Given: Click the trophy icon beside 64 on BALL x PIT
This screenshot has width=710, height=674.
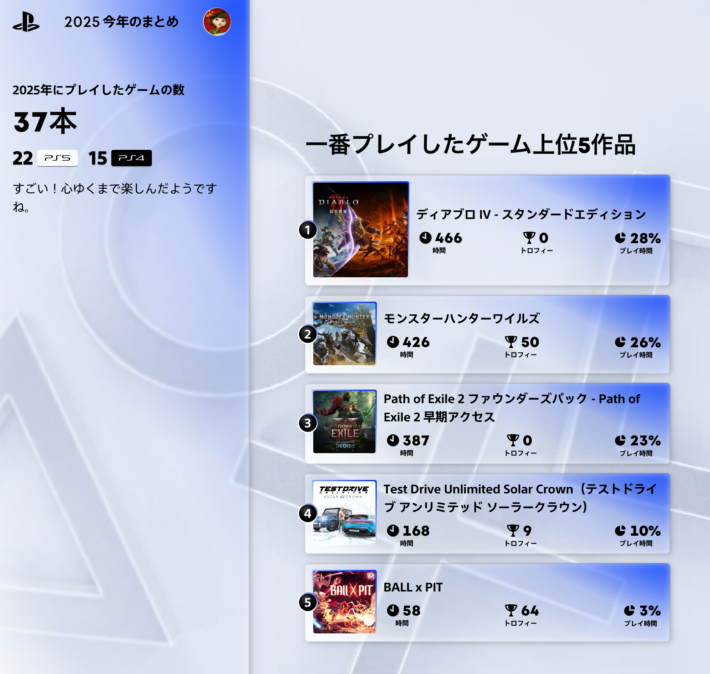Looking at the screenshot, I should point(511,610).
